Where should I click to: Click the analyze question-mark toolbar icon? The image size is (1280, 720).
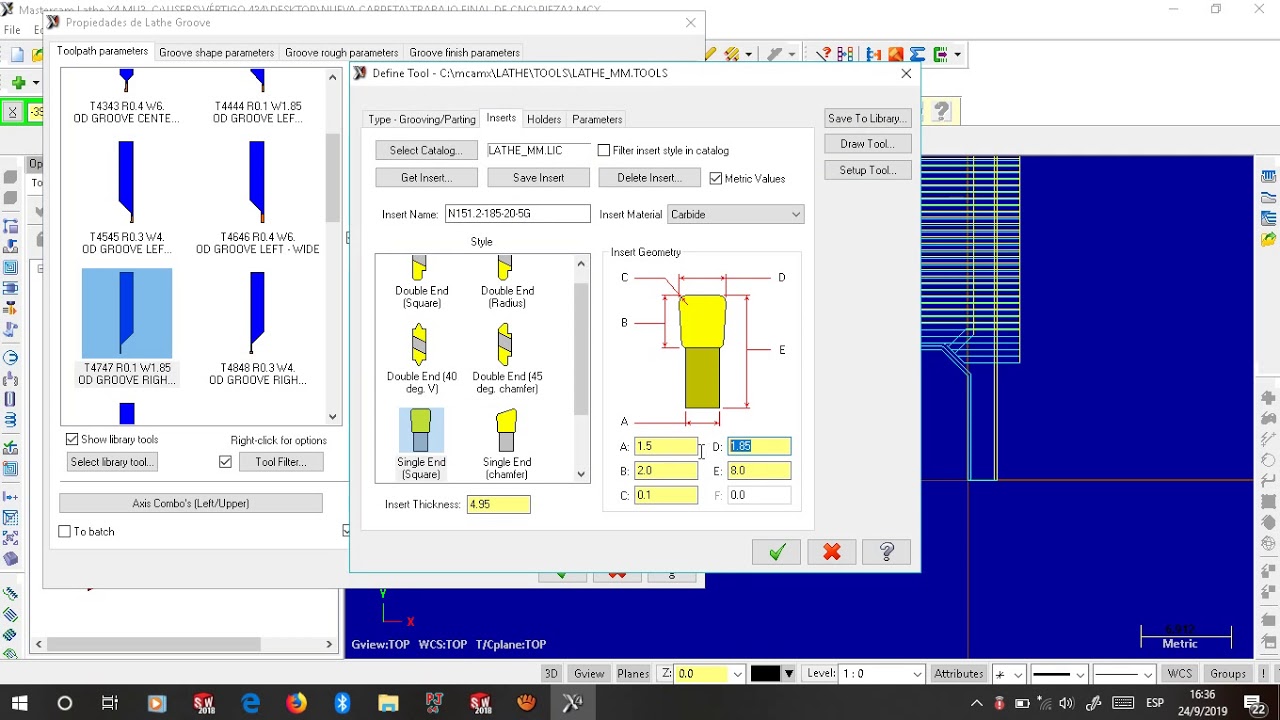824,54
